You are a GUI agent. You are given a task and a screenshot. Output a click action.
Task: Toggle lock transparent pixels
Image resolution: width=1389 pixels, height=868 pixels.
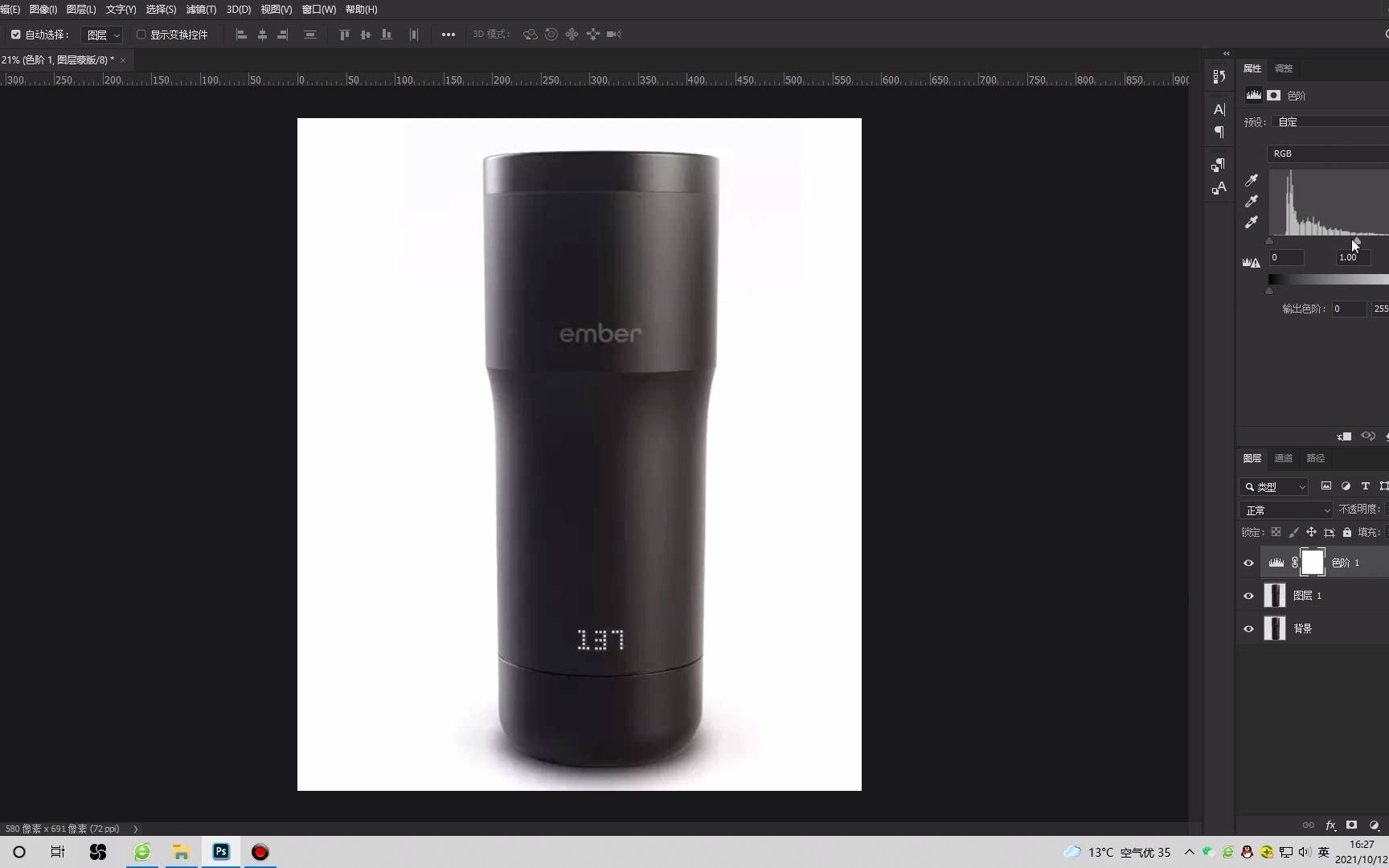tap(1276, 532)
